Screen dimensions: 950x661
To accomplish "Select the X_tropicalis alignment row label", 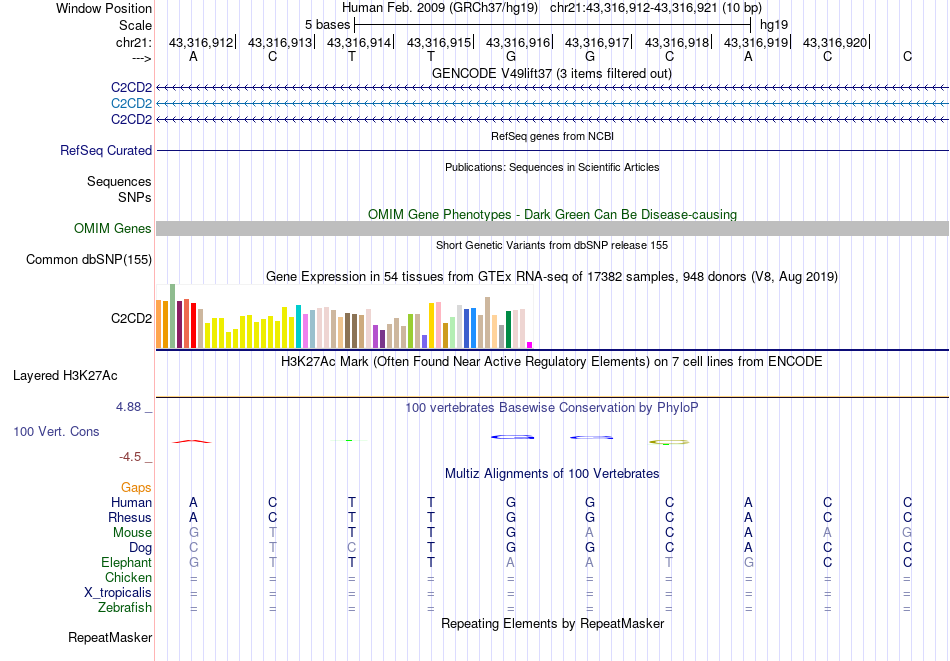I will [118, 593].
